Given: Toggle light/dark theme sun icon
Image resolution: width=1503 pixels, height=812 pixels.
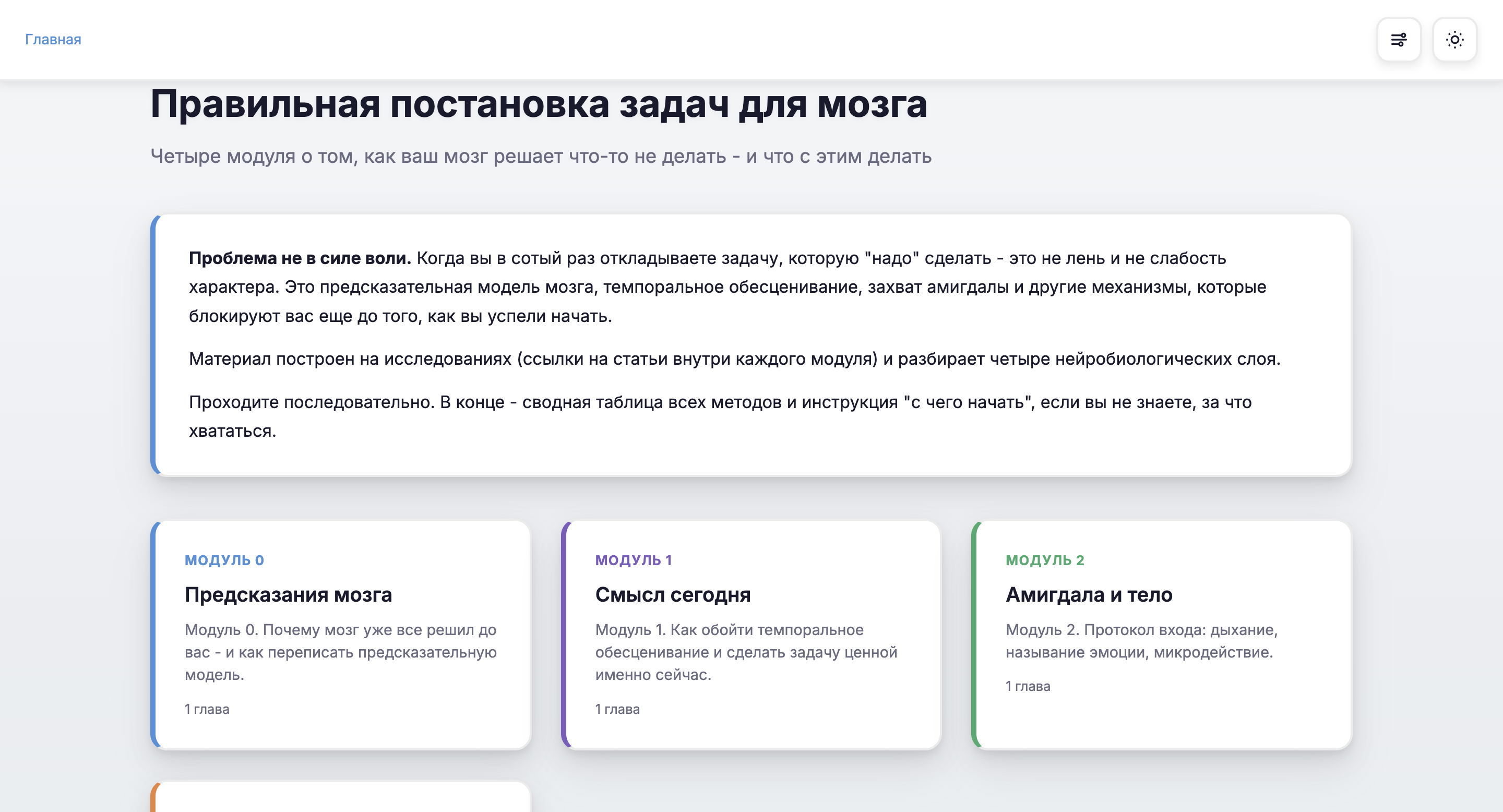Looking at the screenshot, I should [1454, 40].
